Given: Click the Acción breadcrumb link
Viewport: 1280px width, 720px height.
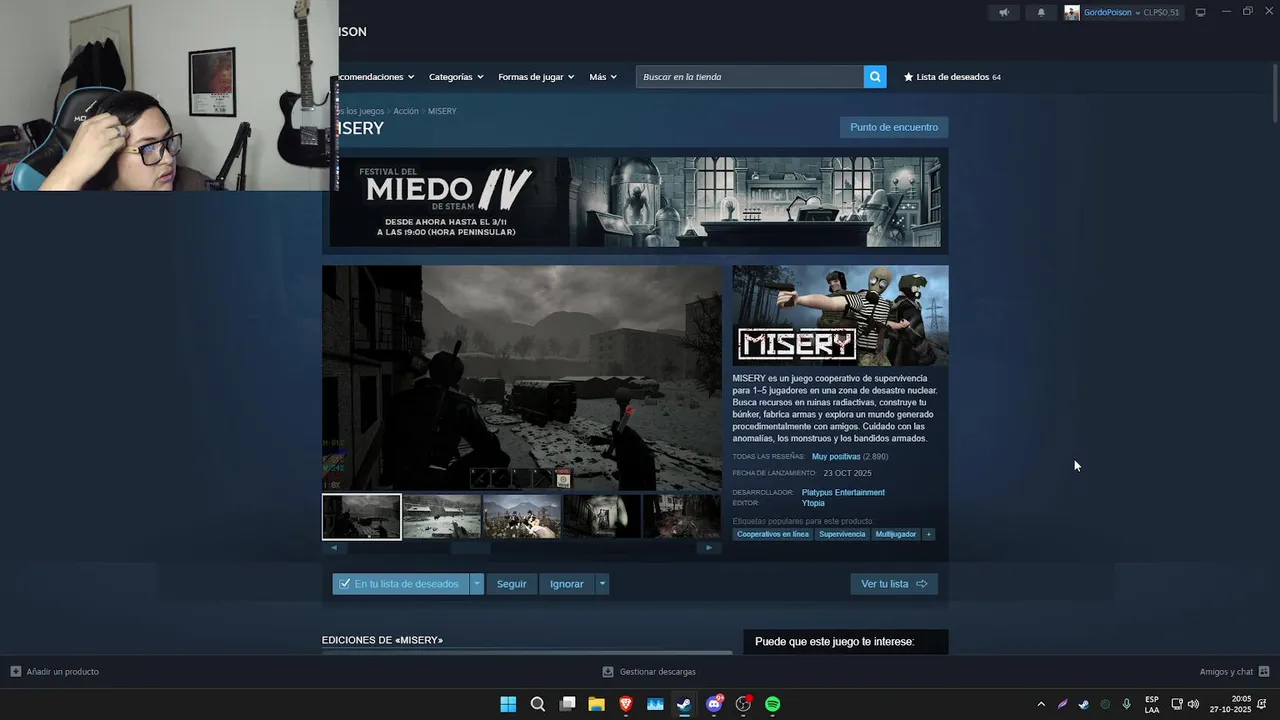Looking at the screenshot, I should click(406, 111).
